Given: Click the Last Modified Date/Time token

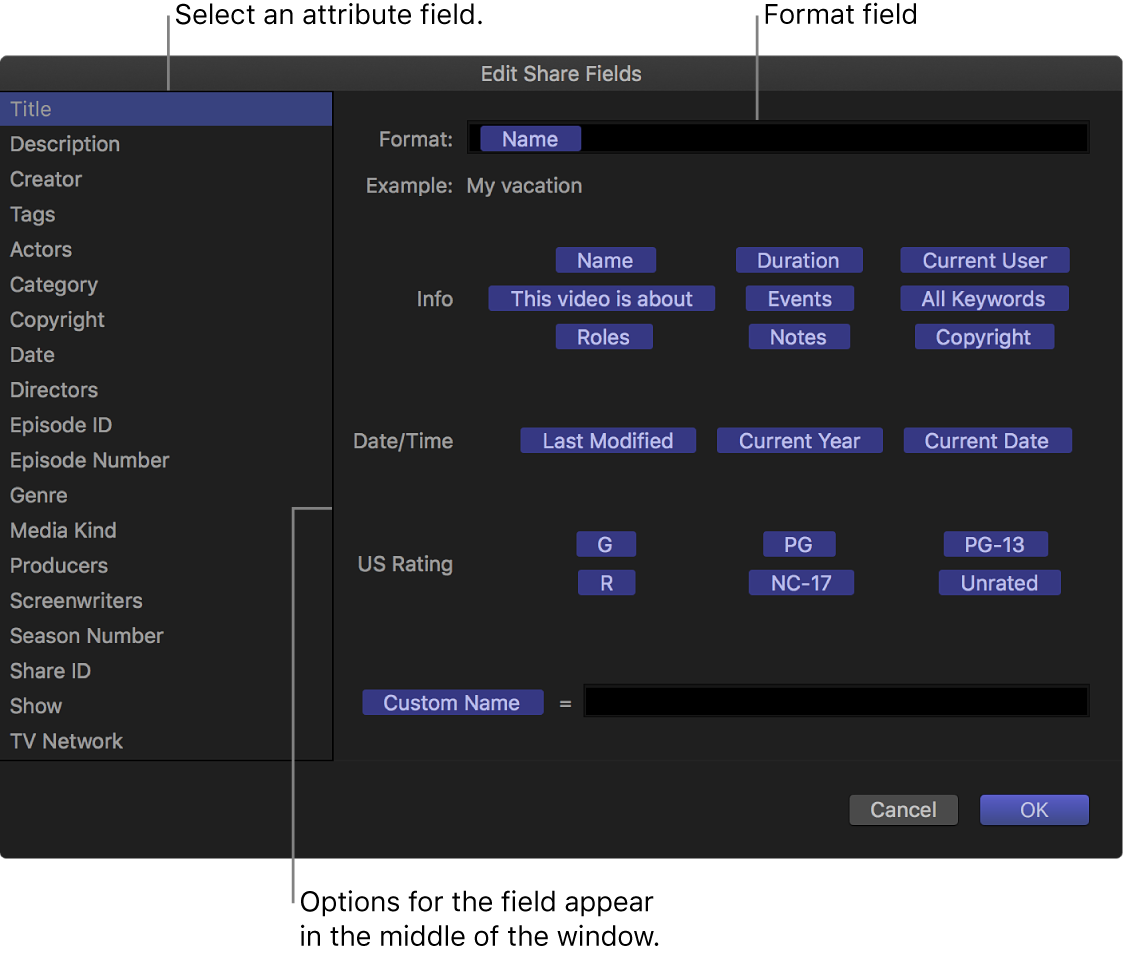Looking at the screenshot, I should 607,440.
